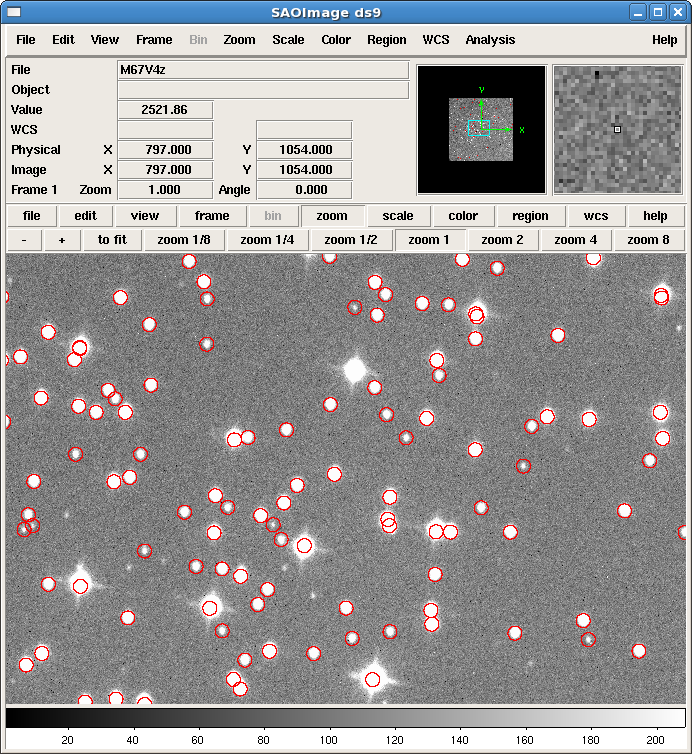Open the Help menu
The width and height of the screenshot is (692, 754).
coord(665,40)
